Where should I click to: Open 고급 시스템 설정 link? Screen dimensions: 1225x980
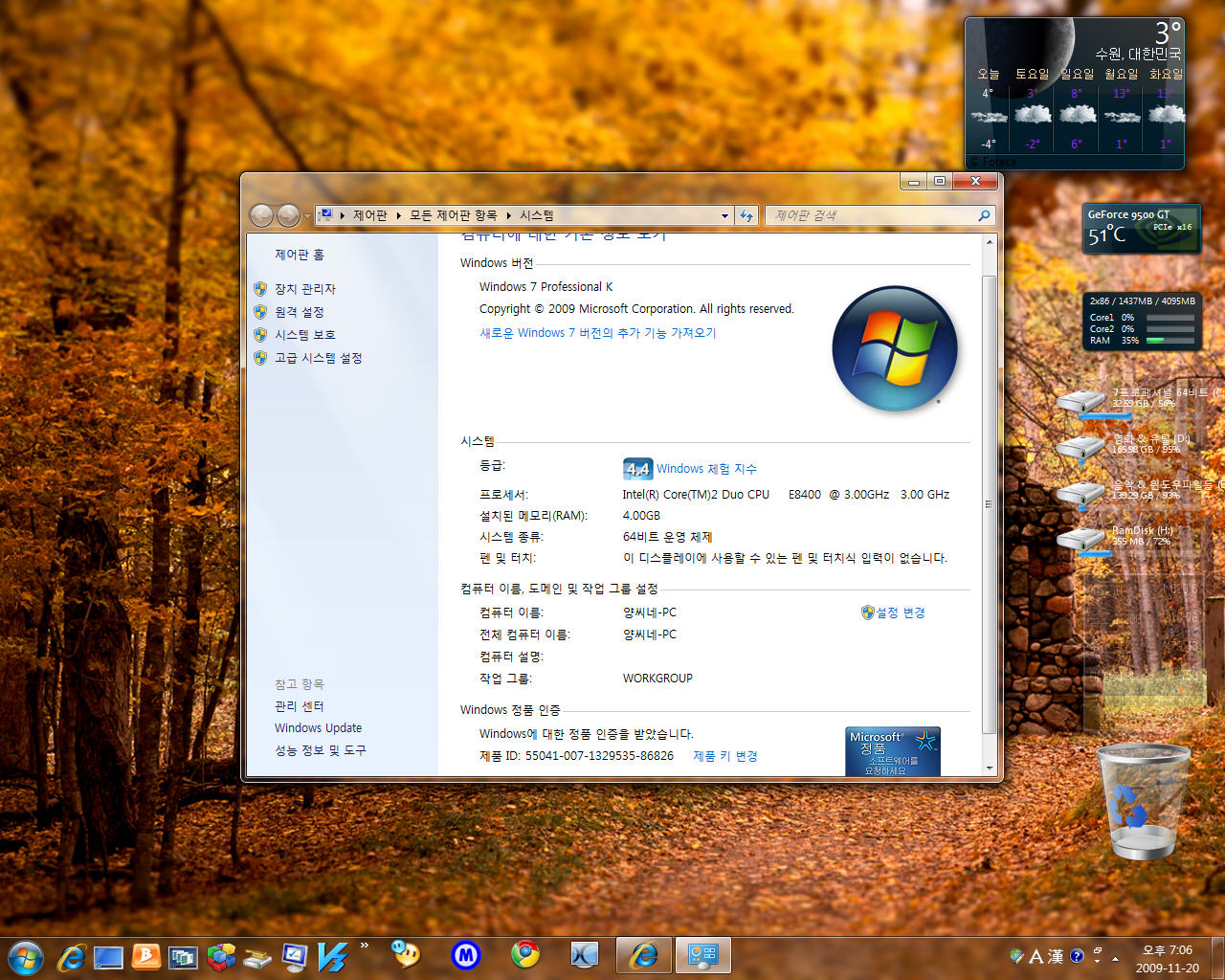[319, 358]
